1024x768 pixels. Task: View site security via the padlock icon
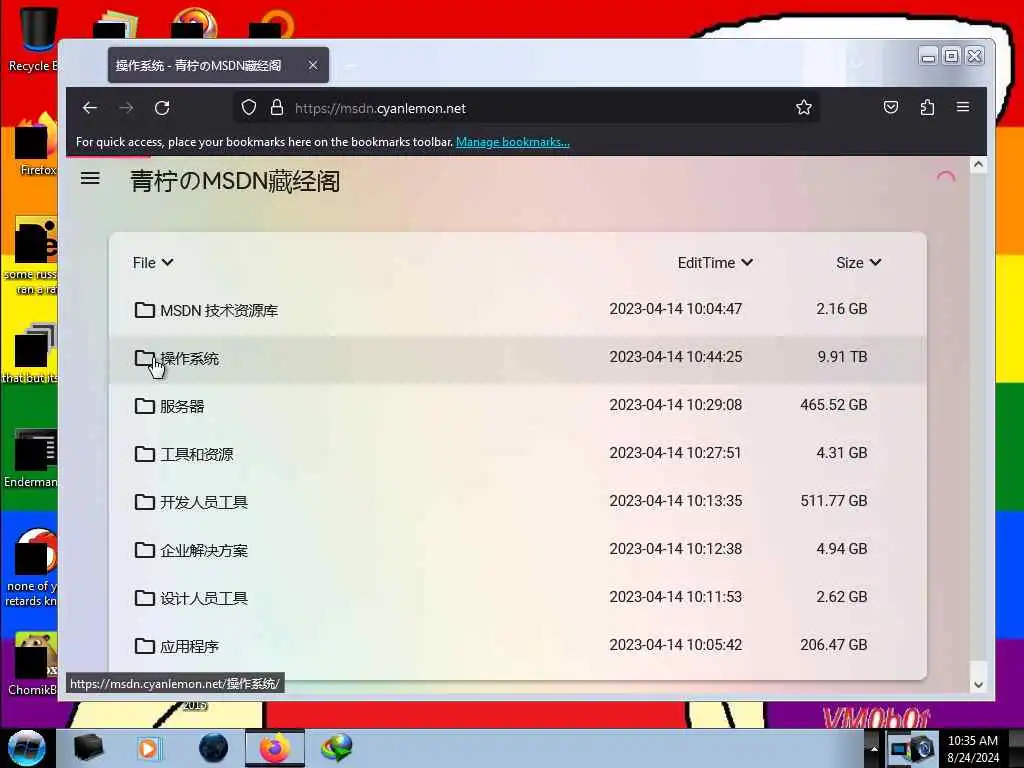tap(277, 107)
